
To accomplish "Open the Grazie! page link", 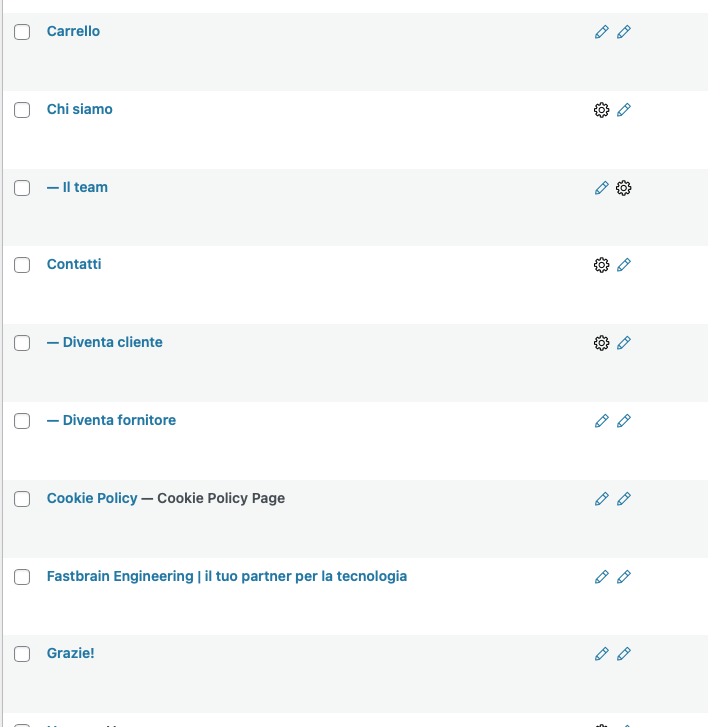I will pyautogui.click(x=70, y=653).
